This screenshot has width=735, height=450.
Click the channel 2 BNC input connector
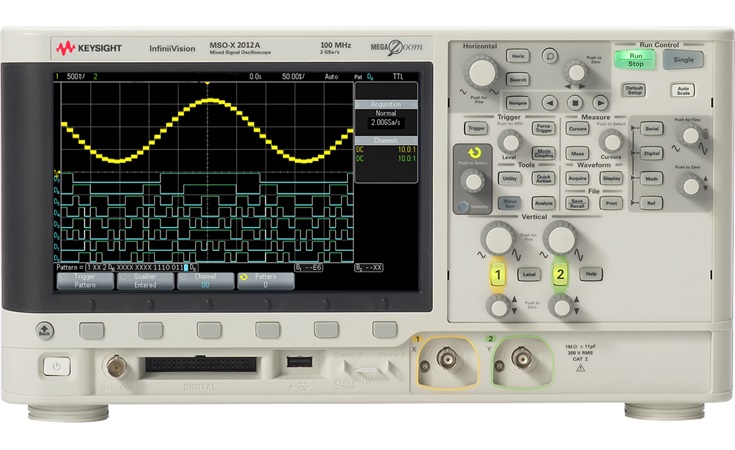(x=521, y=360)
